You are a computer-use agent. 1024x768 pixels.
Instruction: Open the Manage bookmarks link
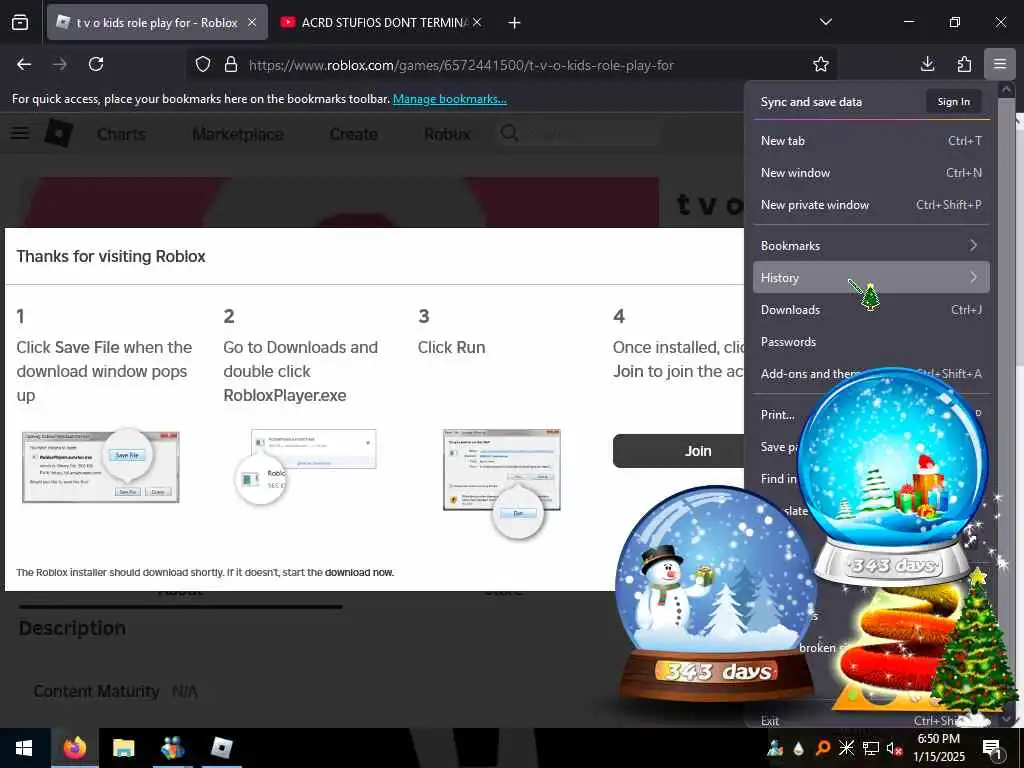point(449,99)
